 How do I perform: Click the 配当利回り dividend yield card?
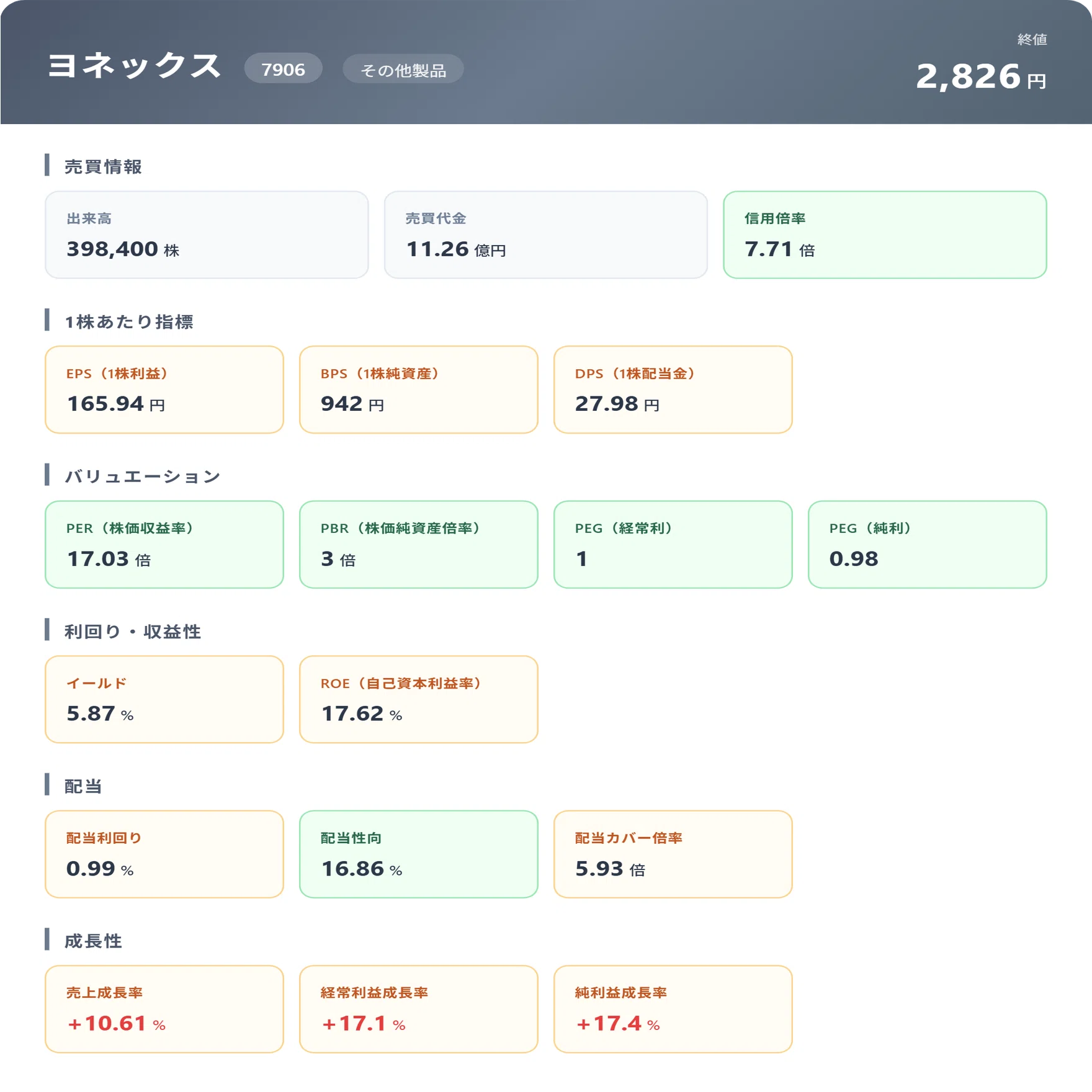click(x=164, y=854)
